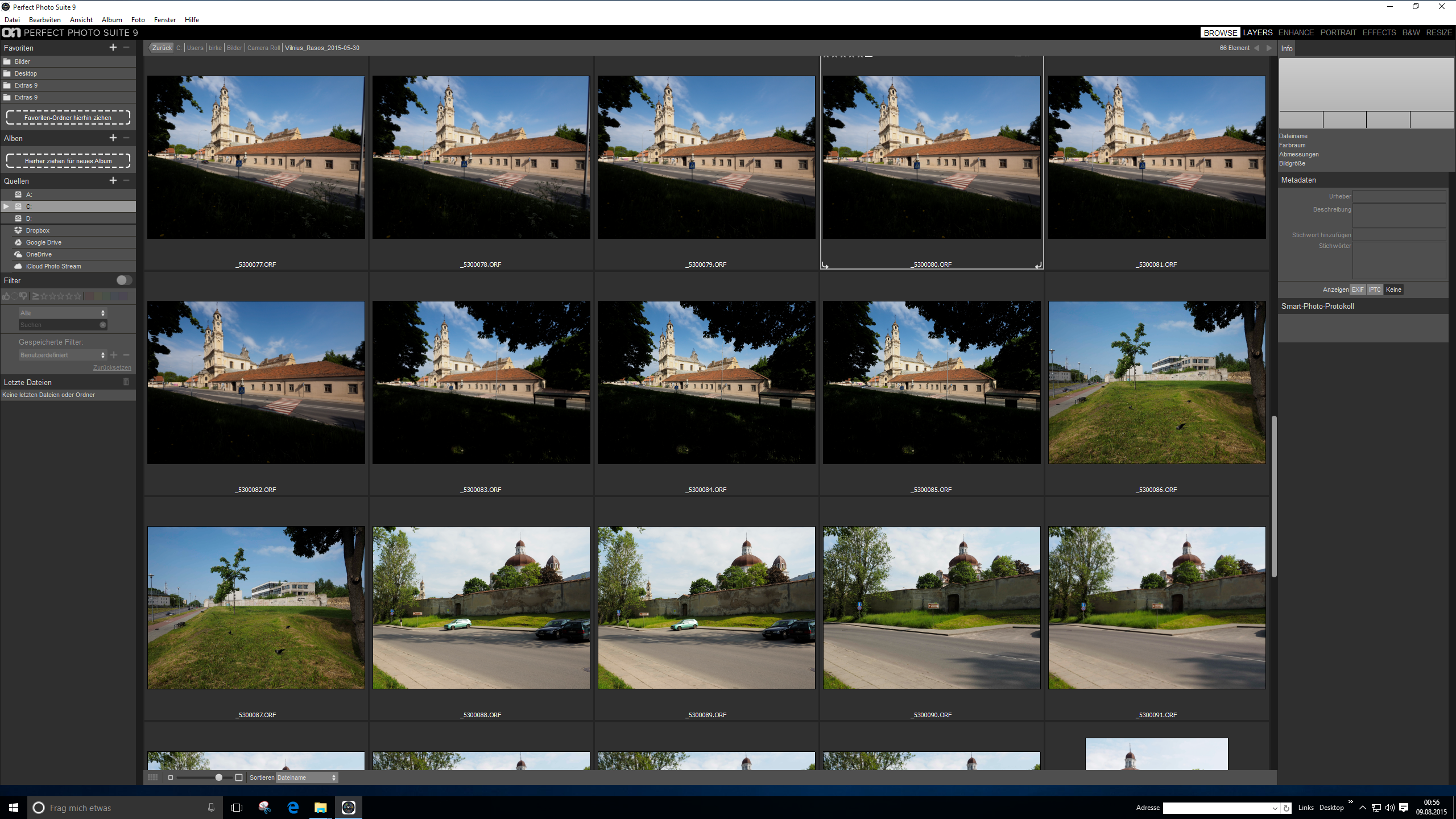Show IPTC metadata
Viewport: 1456px width, 819px height.
point(1375,289)
